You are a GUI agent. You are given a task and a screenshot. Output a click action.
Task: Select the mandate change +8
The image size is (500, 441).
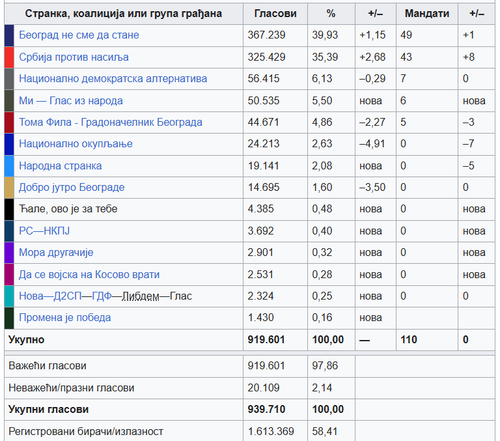click(x=469, y=57)
